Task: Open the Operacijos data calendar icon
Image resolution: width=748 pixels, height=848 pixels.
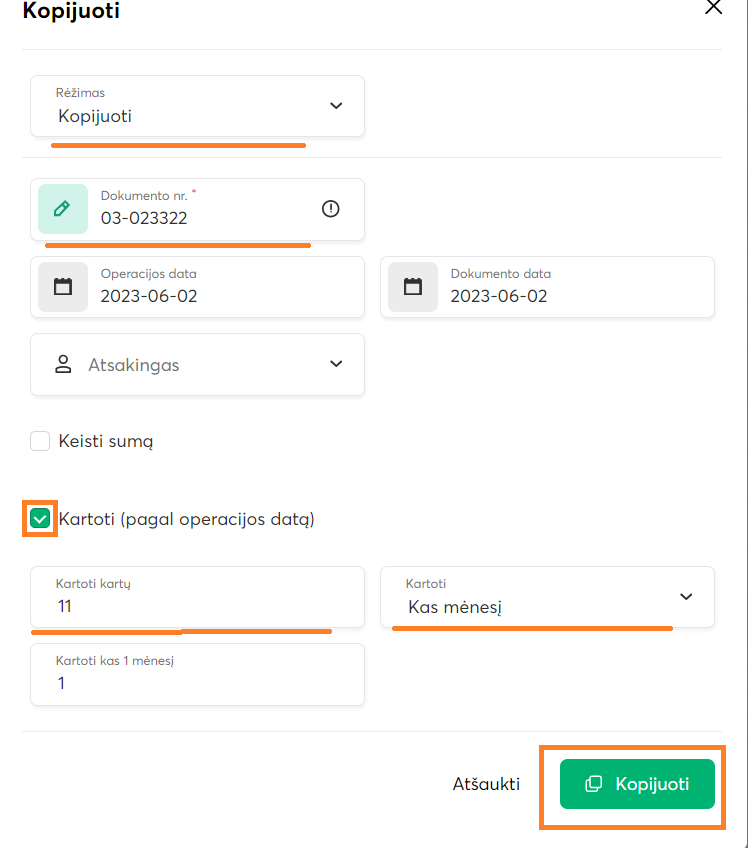Action: 62,287
